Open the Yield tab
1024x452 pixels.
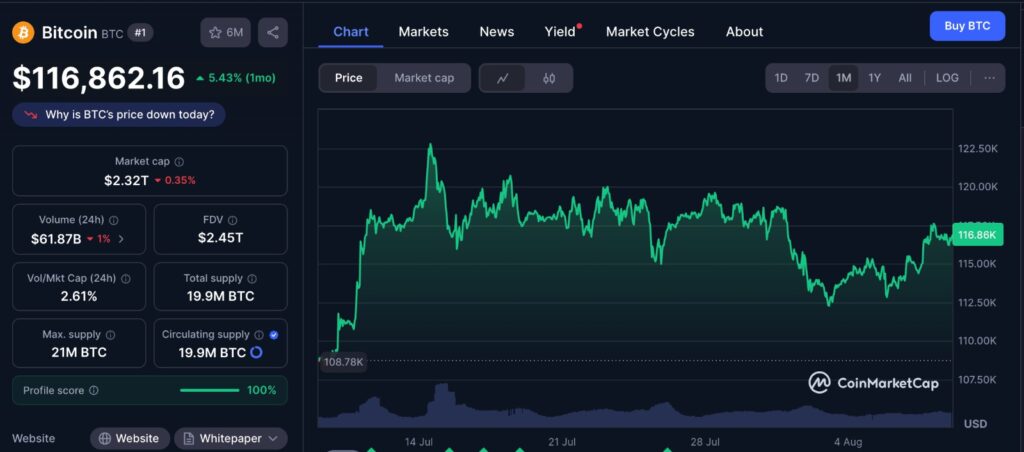click(561, 31)
